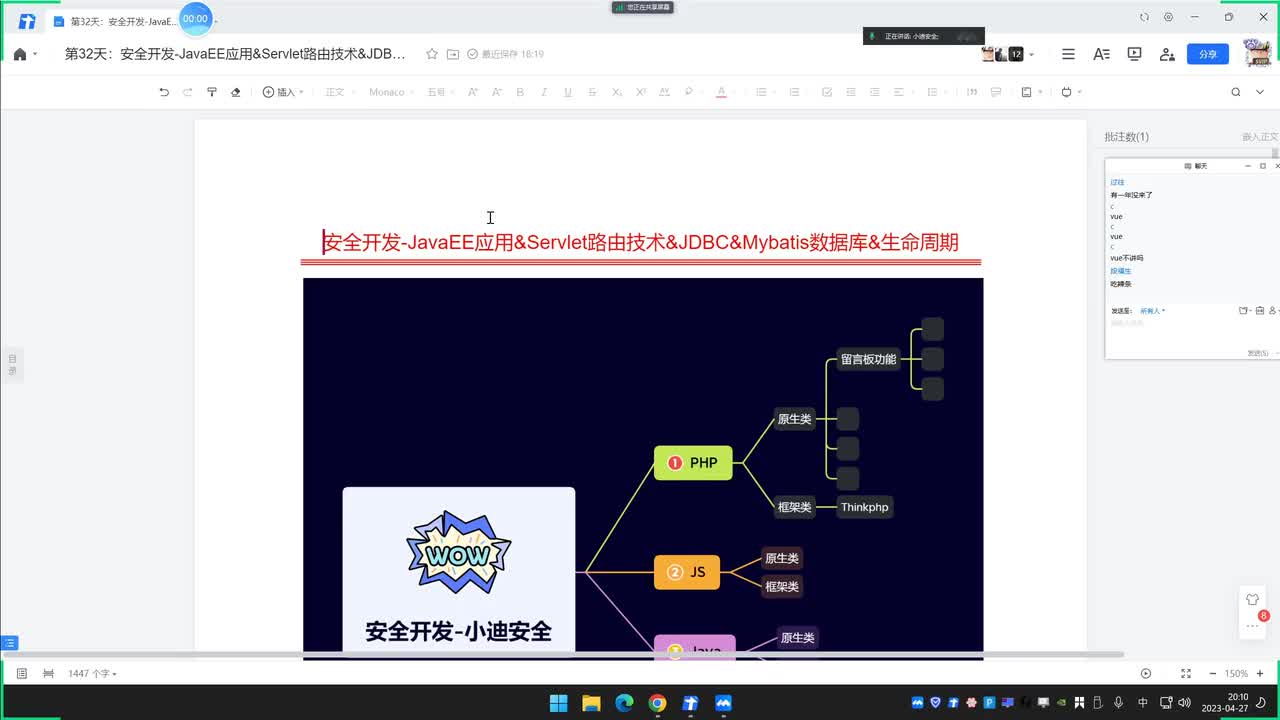Image resolution: width=1280 pixels, height=720 pixels.
Task: Click the add collaborator icon
Action: pos(1167,54)
